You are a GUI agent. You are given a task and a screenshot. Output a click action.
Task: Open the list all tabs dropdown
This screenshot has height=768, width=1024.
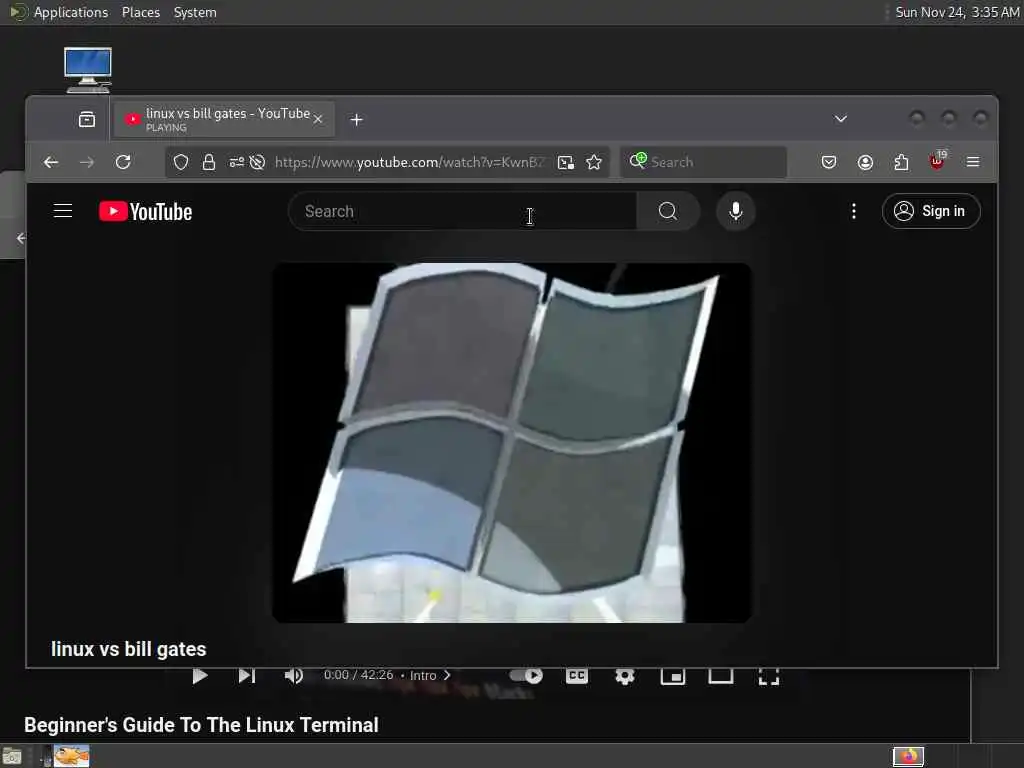[x=840, y=119]
